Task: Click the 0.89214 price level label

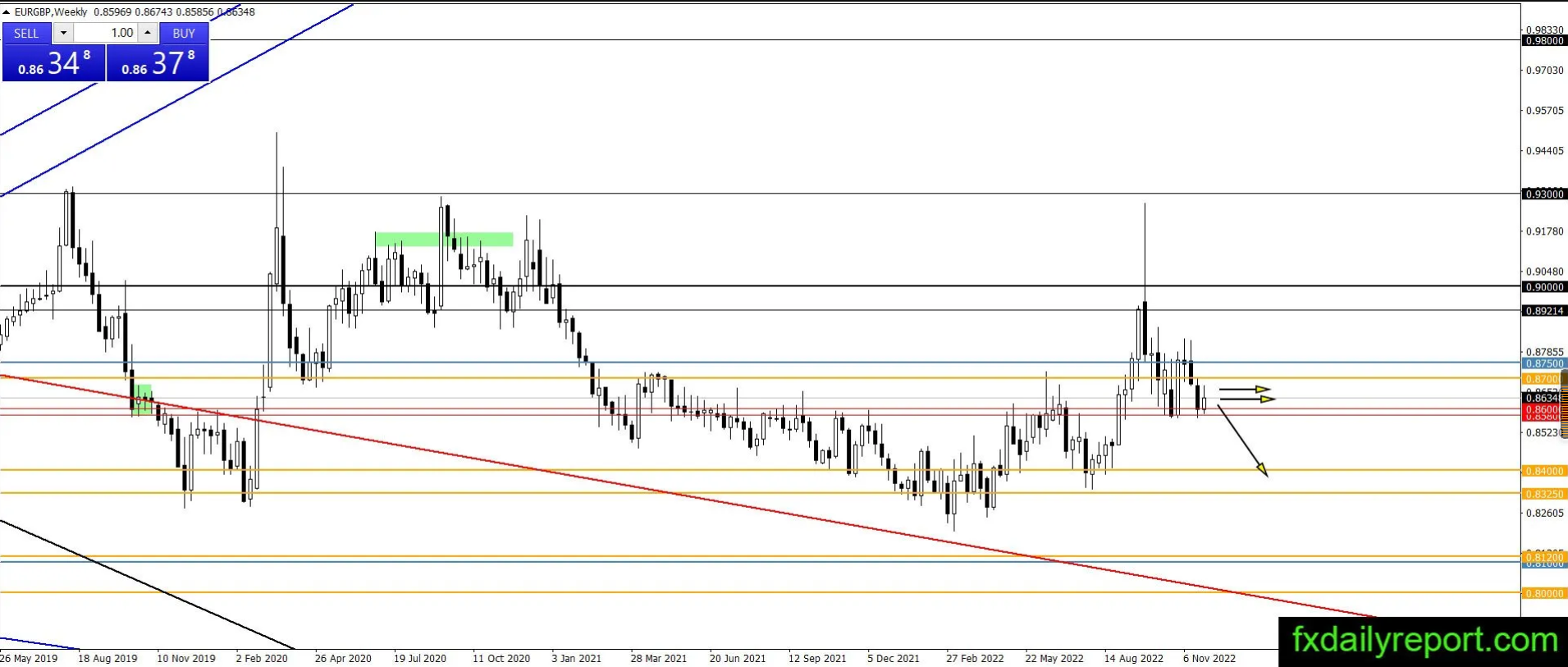Action: pos(1544,311)
